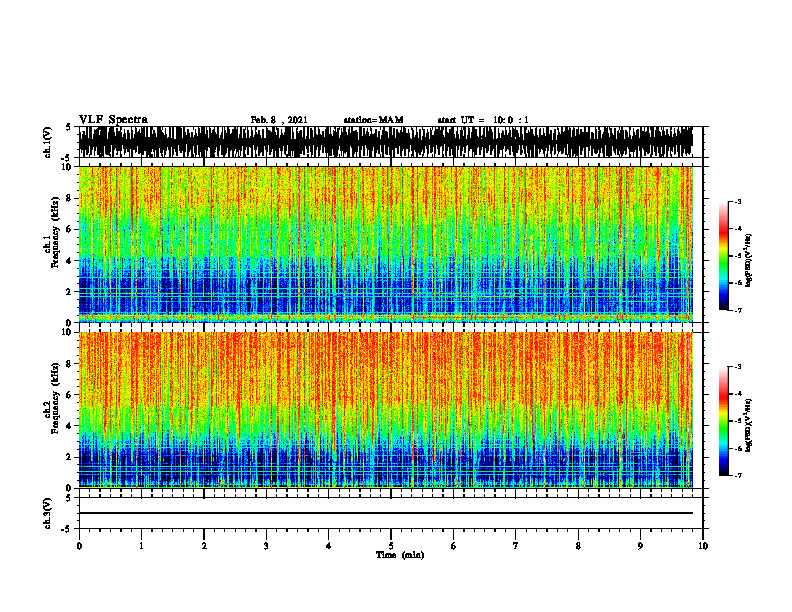This screenshot has width=792, height=612.
Task: Click the ch.1 spectrogram color scale bar
Action: point(723,256)
